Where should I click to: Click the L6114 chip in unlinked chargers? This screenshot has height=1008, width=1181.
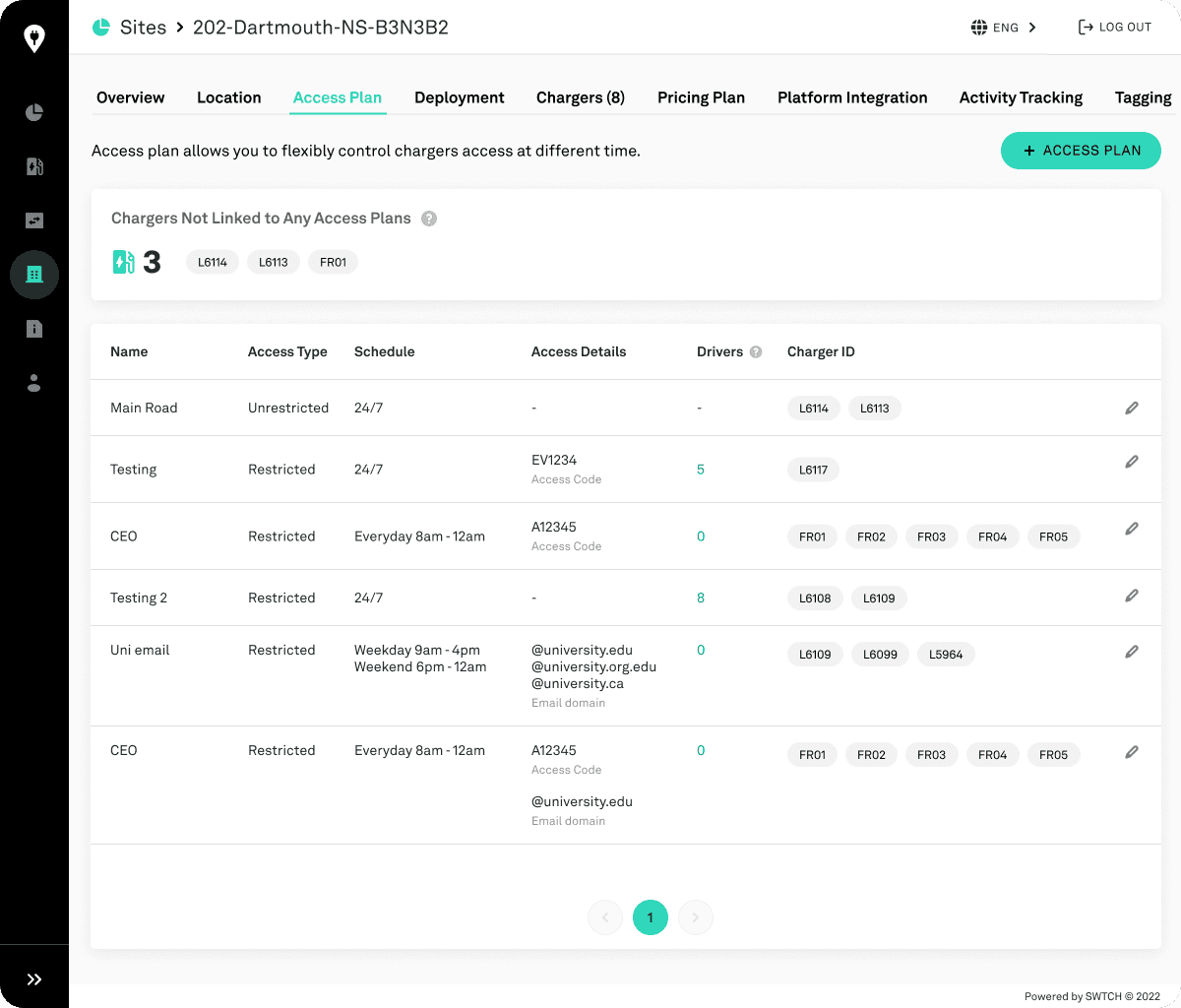[x=213, y=263]
